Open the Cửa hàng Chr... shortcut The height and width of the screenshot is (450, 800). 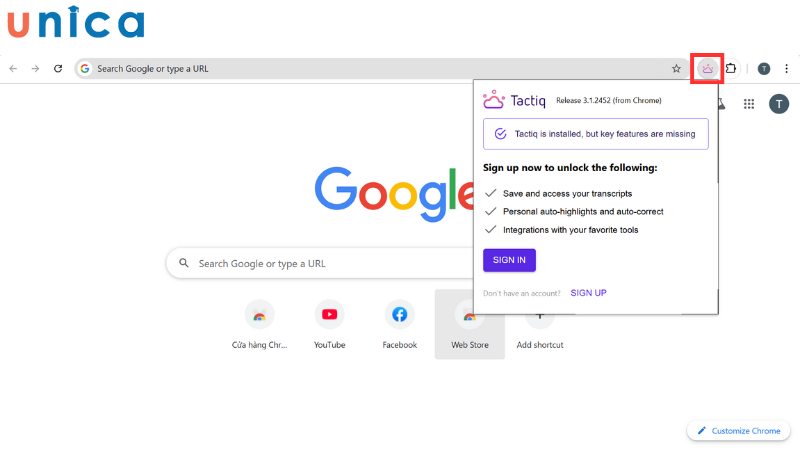coord(259,324)
